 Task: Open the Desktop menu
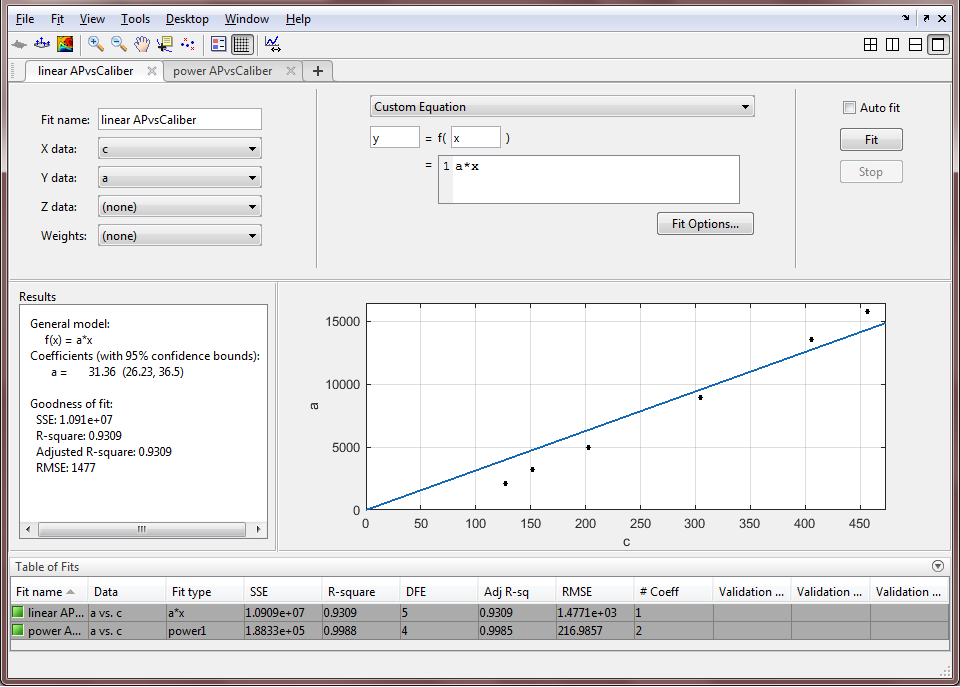[187, 19]
